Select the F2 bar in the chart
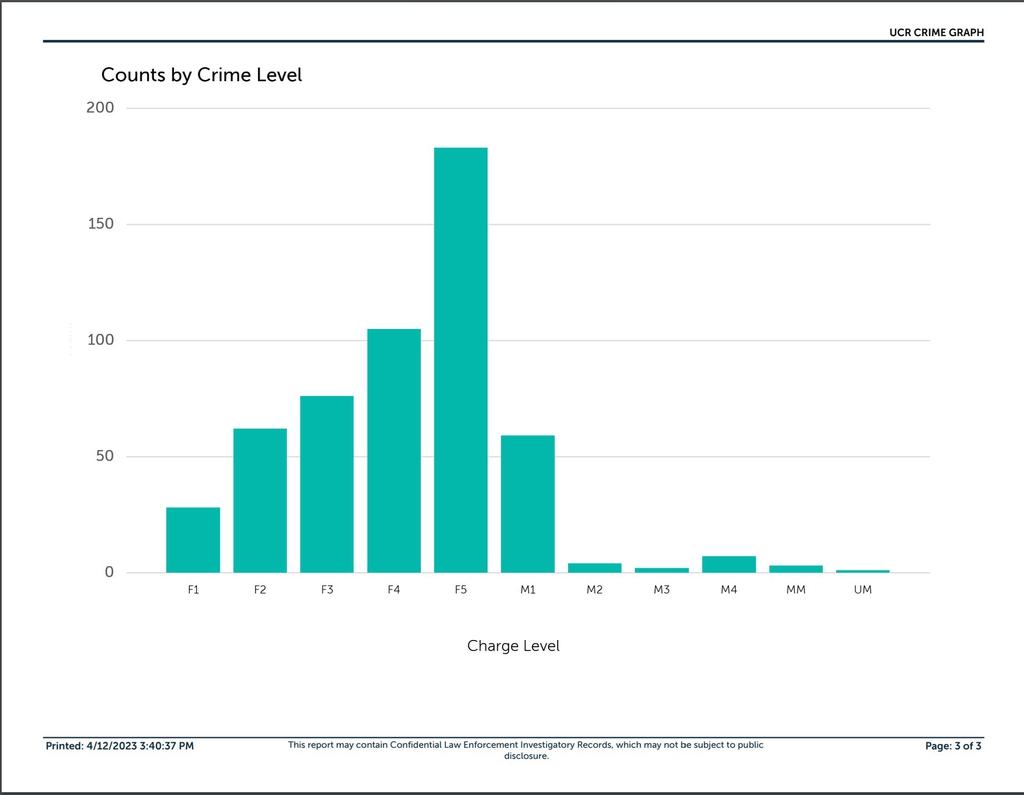 [260, 500]
